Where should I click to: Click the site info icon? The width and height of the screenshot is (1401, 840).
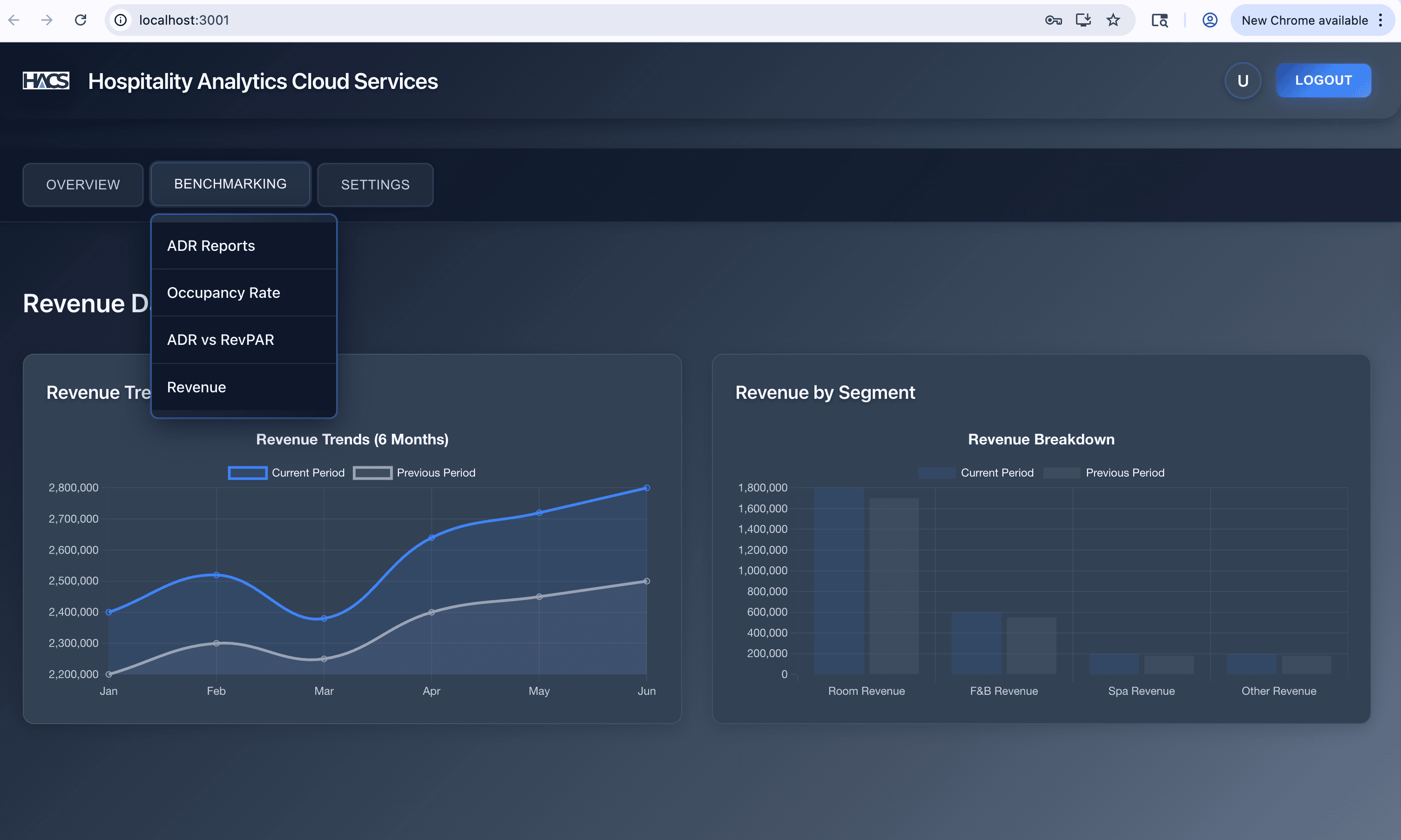121,20
